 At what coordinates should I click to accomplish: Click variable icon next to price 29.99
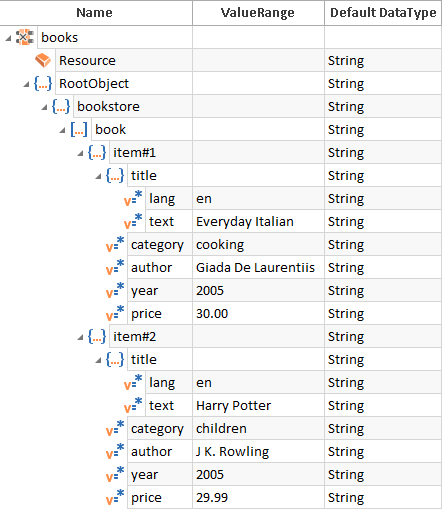point(115,497)
